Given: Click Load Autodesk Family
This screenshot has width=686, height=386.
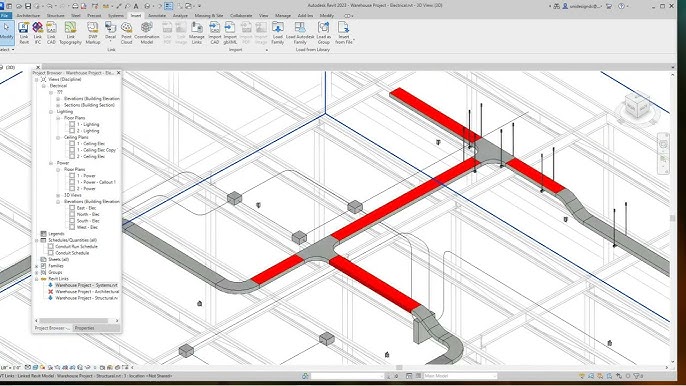Looking at the screenshot, I should pos(300,33).
